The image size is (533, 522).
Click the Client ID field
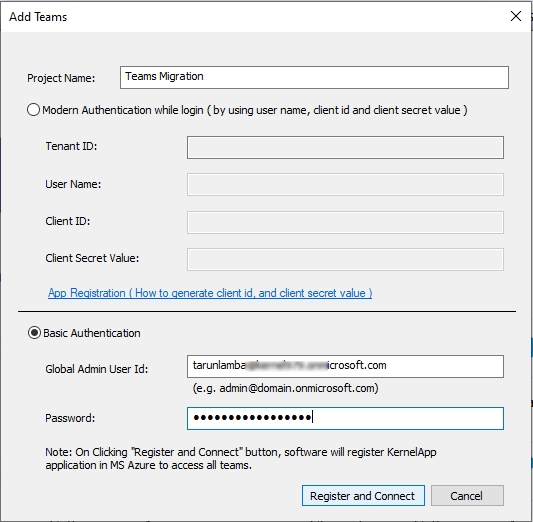click(345, 222)
